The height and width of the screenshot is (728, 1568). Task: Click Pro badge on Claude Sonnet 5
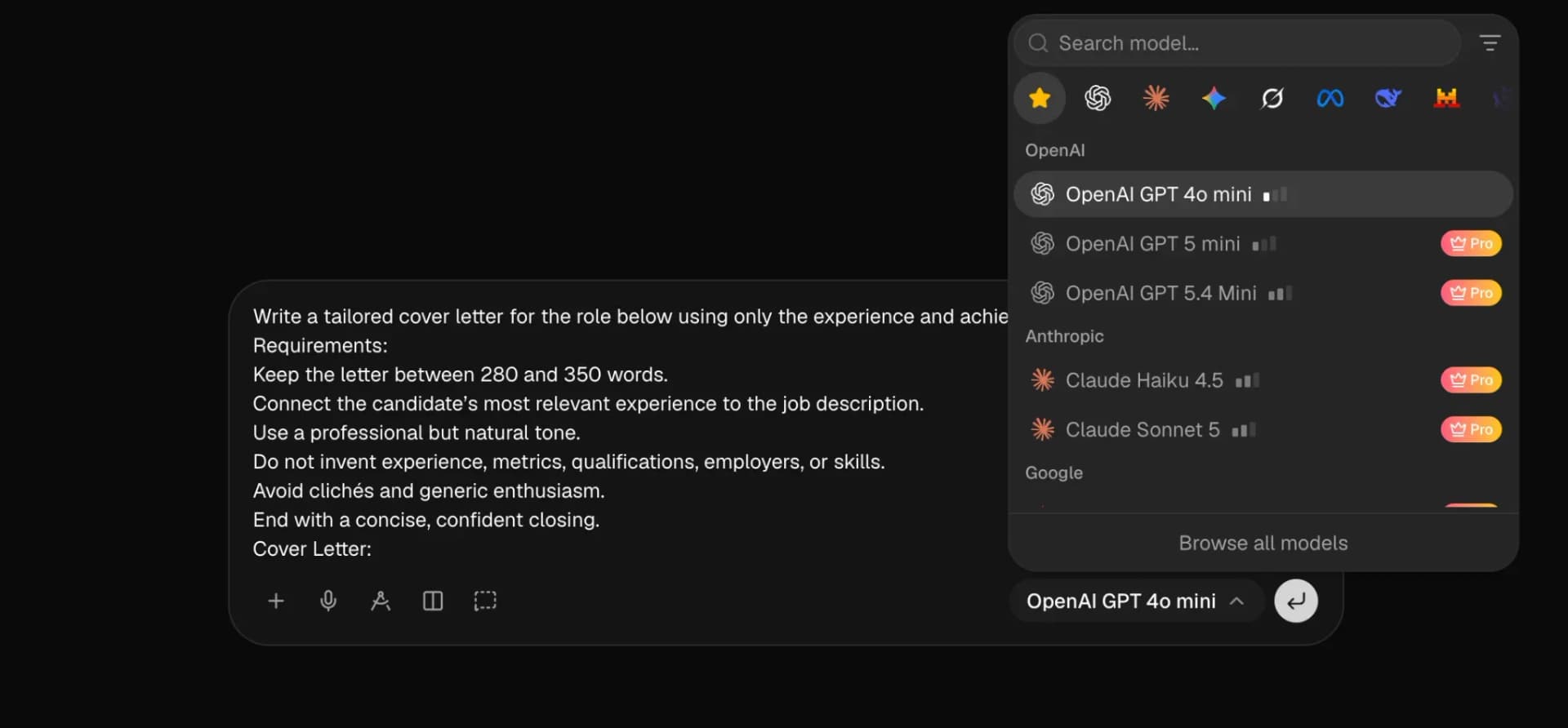(x=1471, y=430)
